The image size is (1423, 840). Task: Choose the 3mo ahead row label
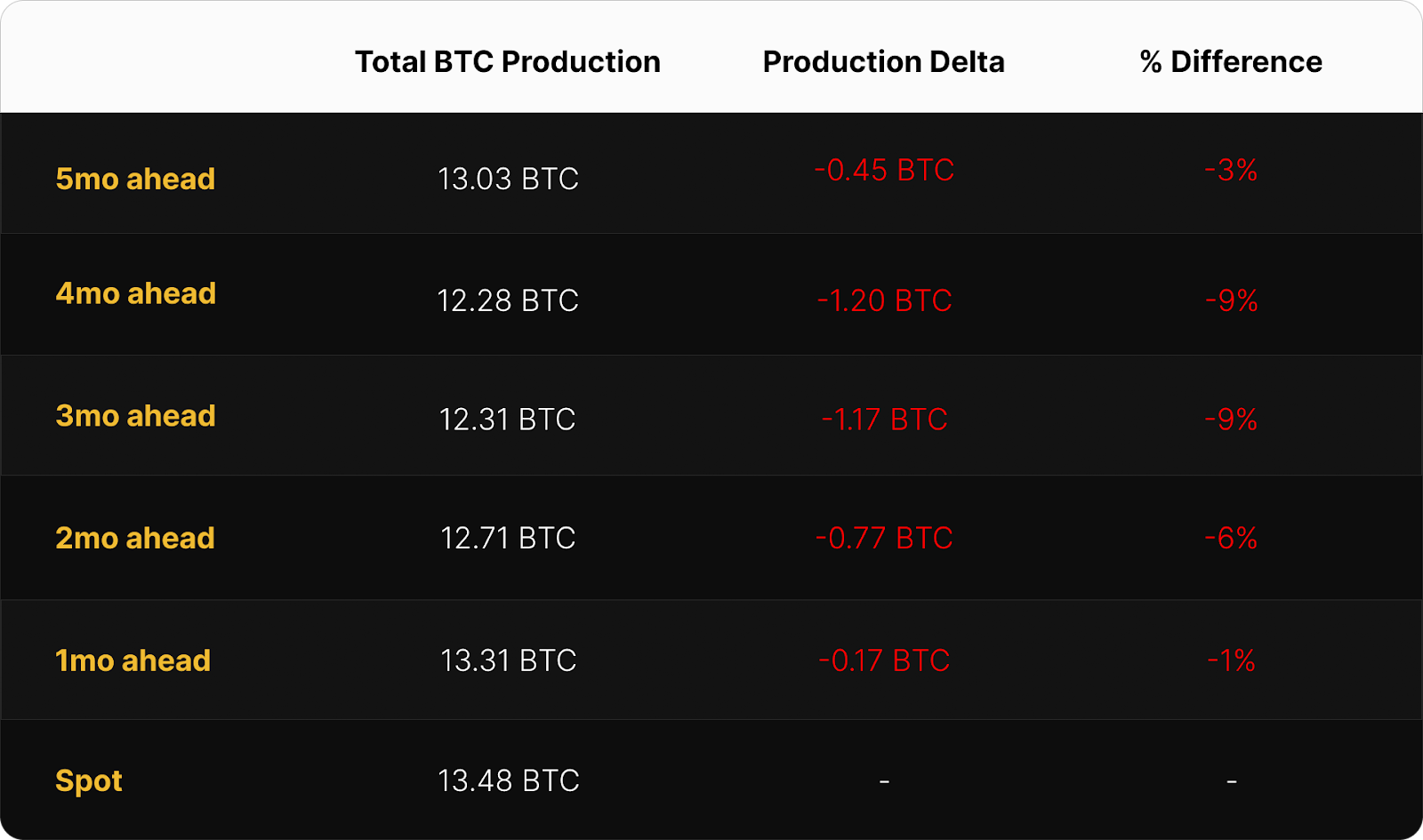tap(136, 416)
